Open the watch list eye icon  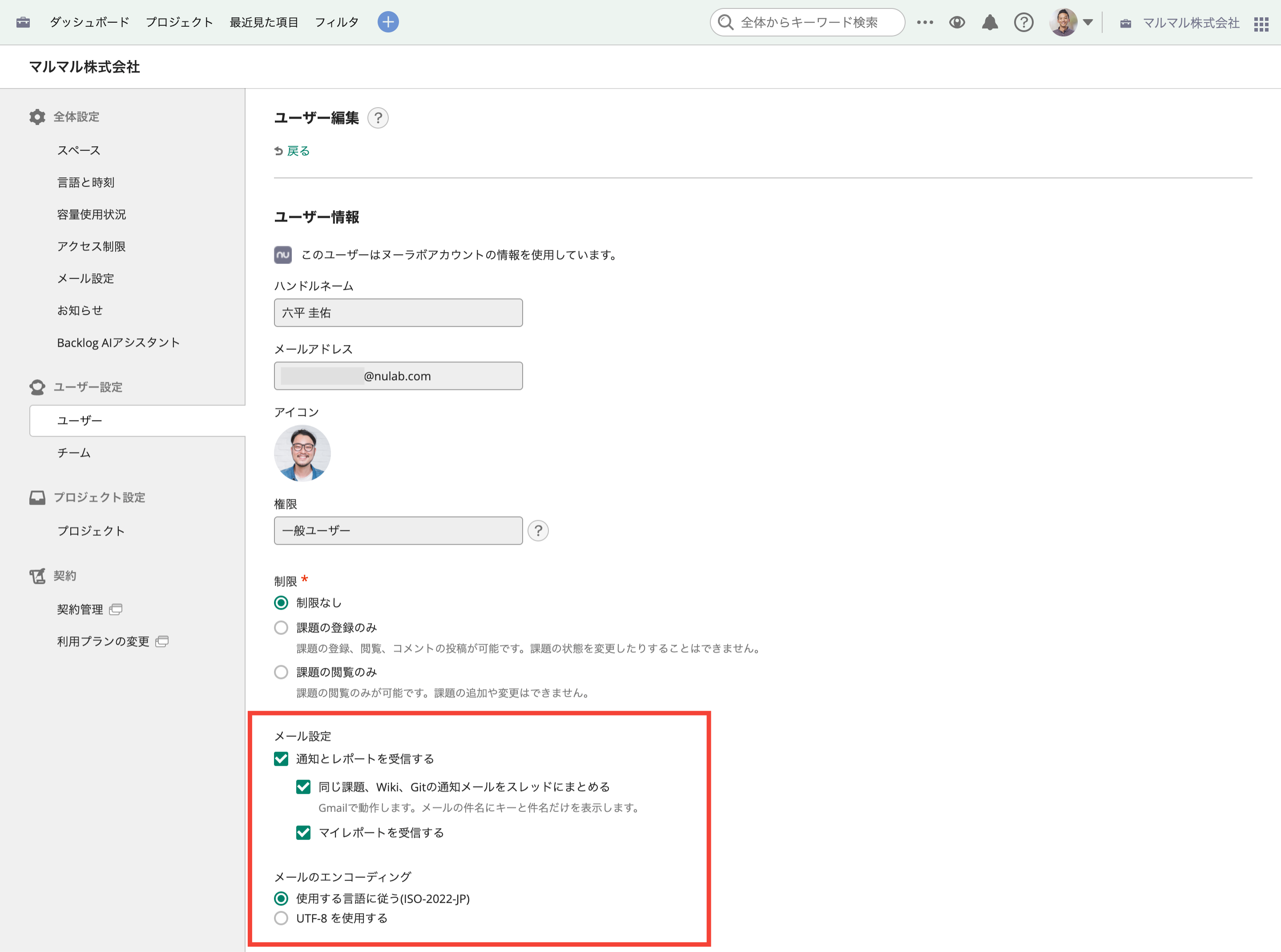957,23
